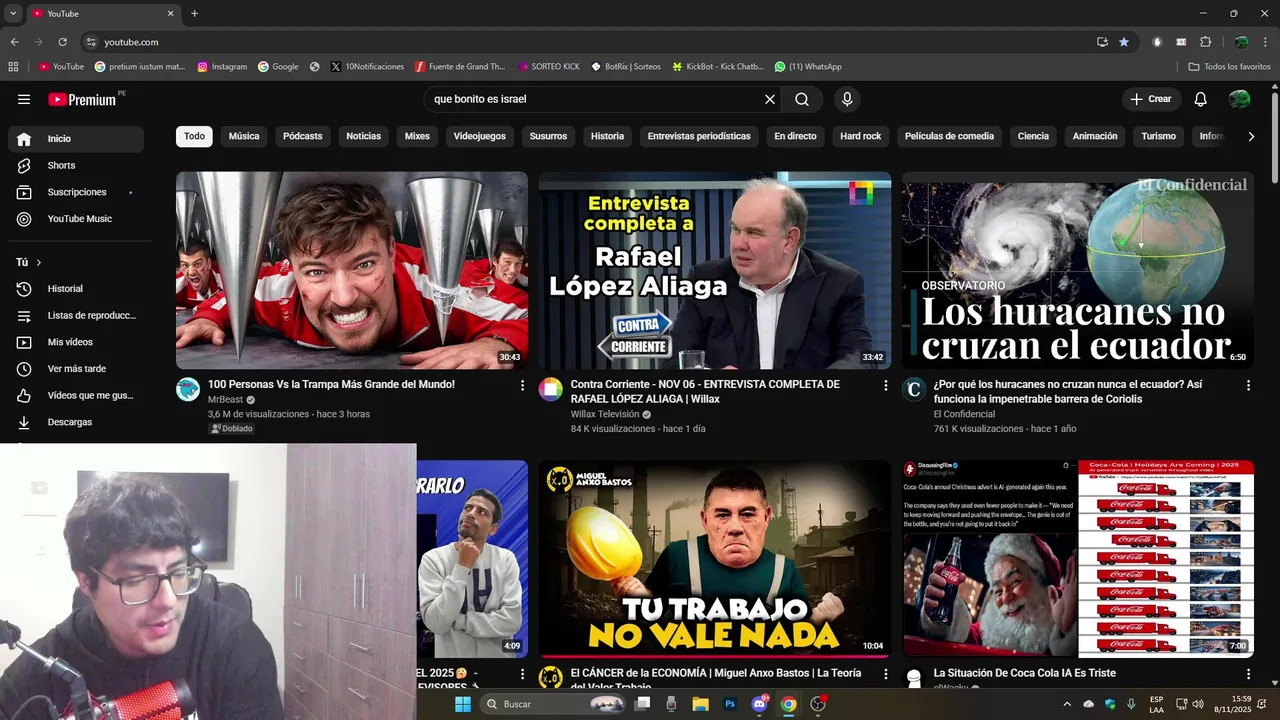Open YouTube Music from the sidebar
This screenshot has height=720, width=1280.
76,219
